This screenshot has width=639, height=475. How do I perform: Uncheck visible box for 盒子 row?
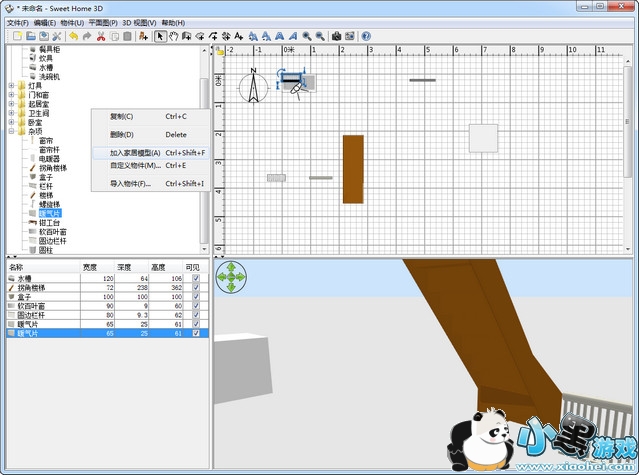[x=196, y=297]
